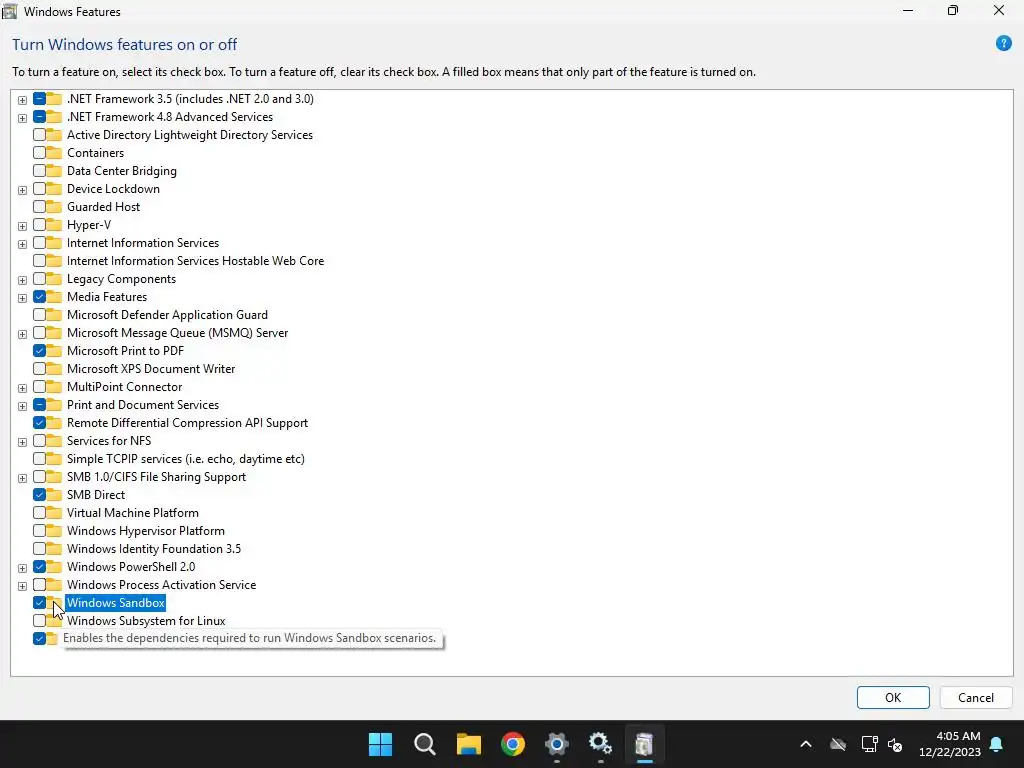Screen dimensions: 1024x768
Task: Uncheck the Windows Sandbox checkbox
Action: tap(39, 603)
